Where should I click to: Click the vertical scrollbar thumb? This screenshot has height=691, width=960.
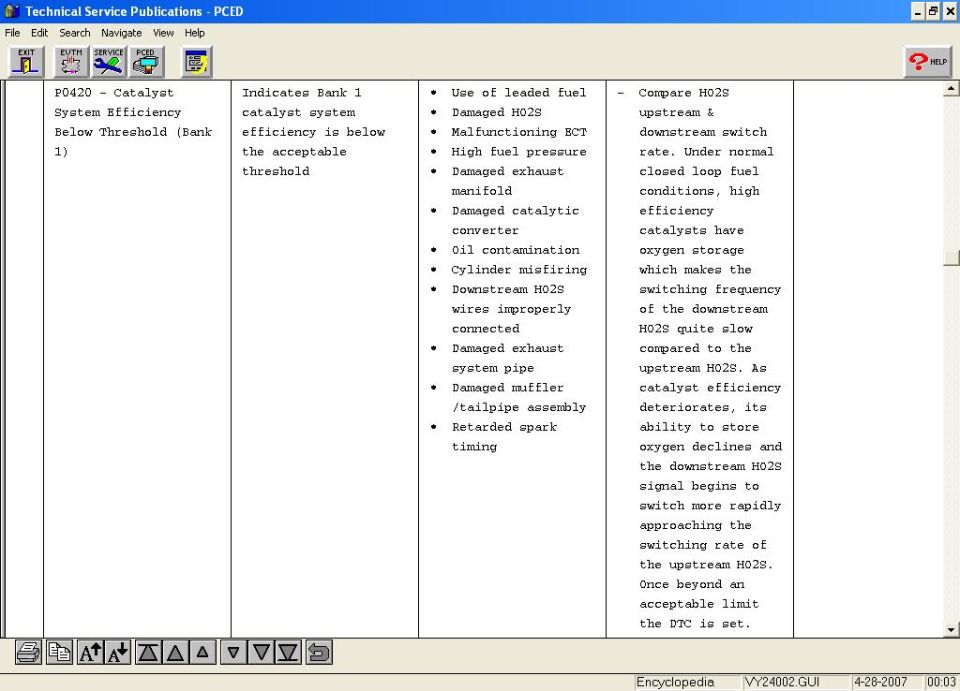(951, 258)
